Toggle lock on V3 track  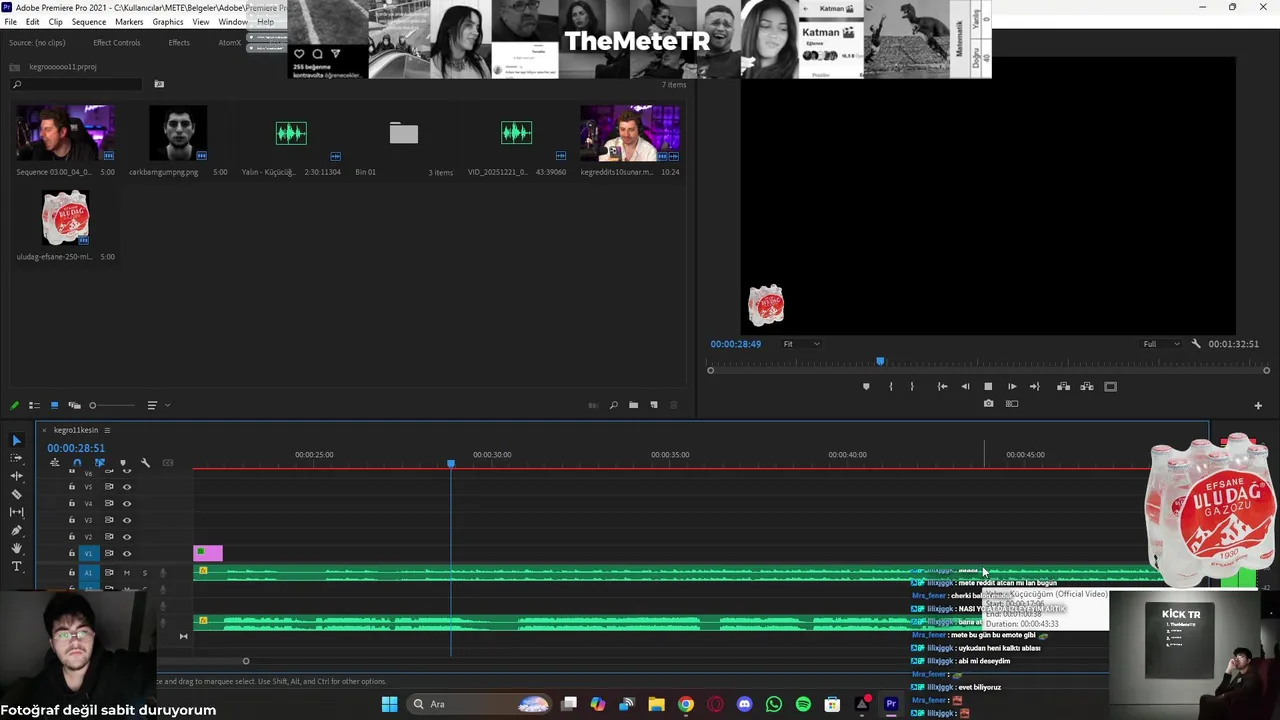tap(71, 520)
